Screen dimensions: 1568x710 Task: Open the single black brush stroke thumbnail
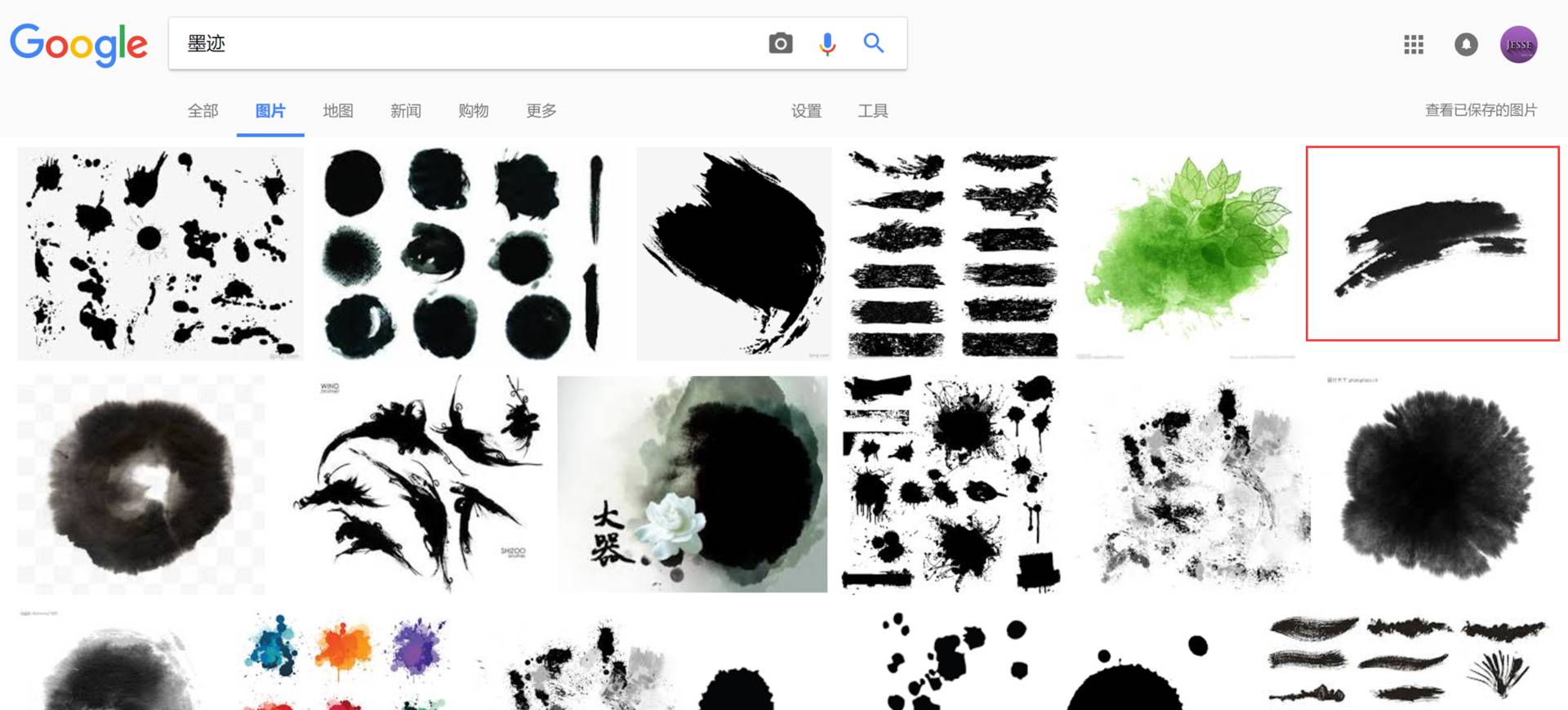tap(1432, 243)
